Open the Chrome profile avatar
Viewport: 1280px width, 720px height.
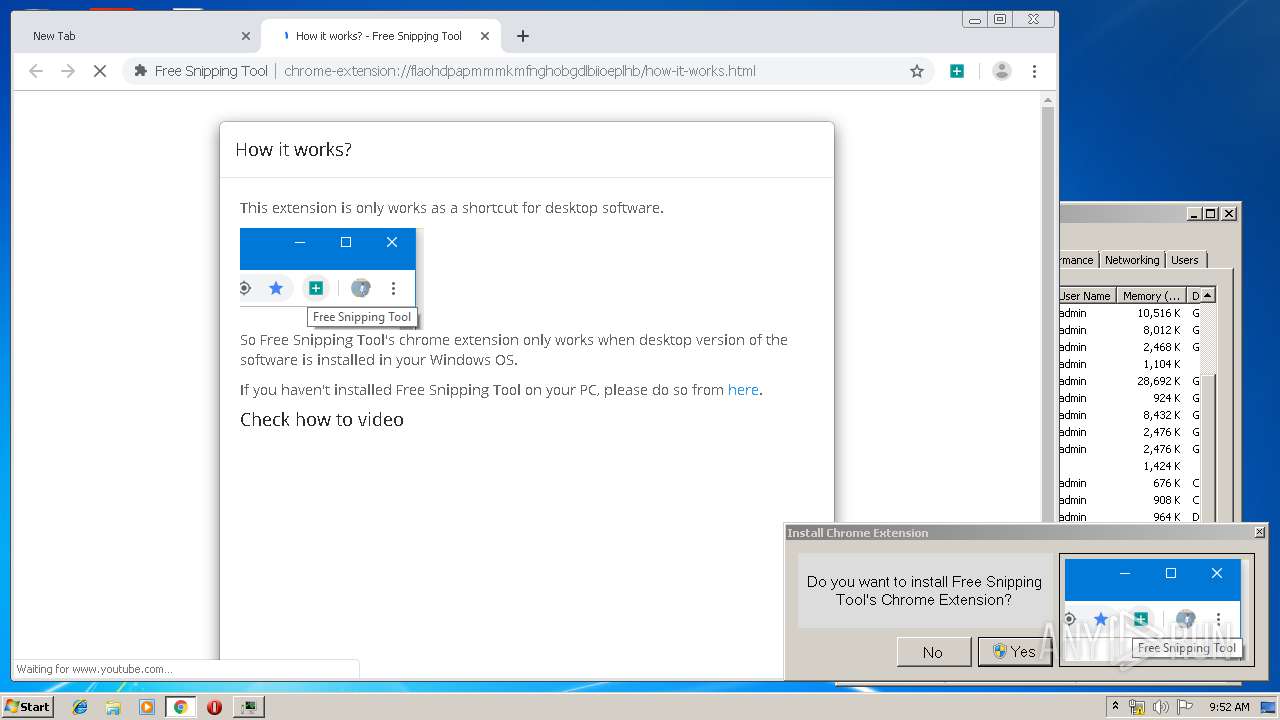1001,71
